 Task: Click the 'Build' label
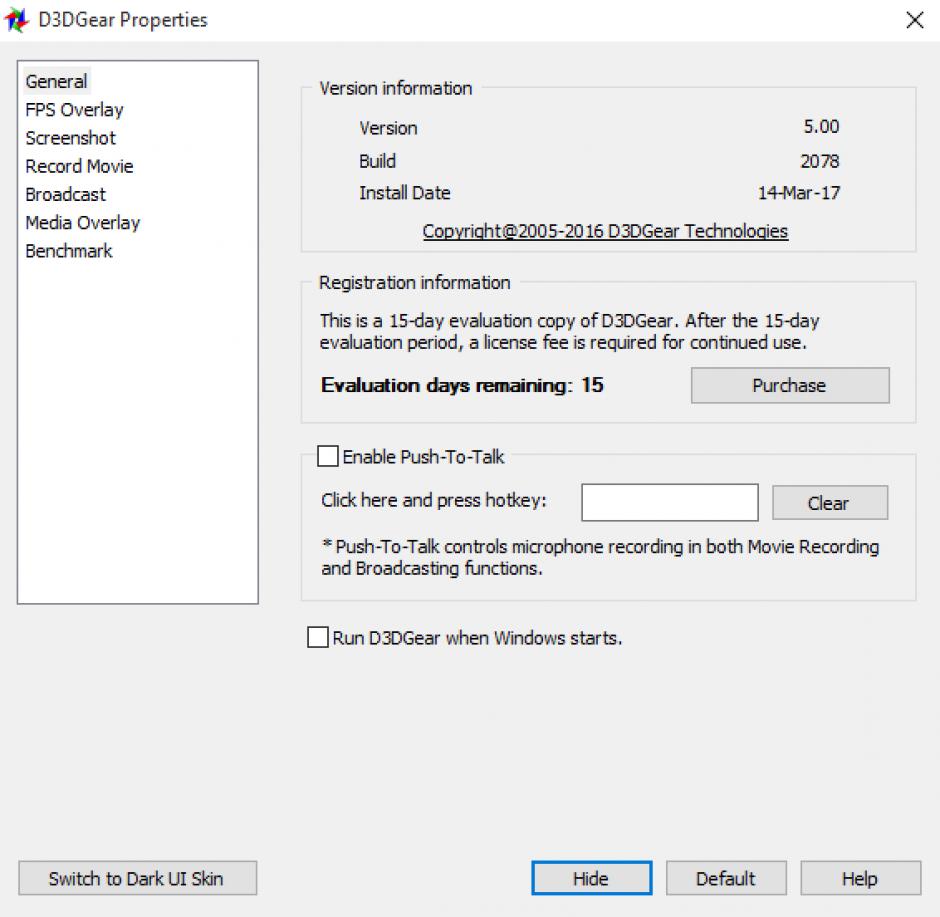tap(377, 161)
